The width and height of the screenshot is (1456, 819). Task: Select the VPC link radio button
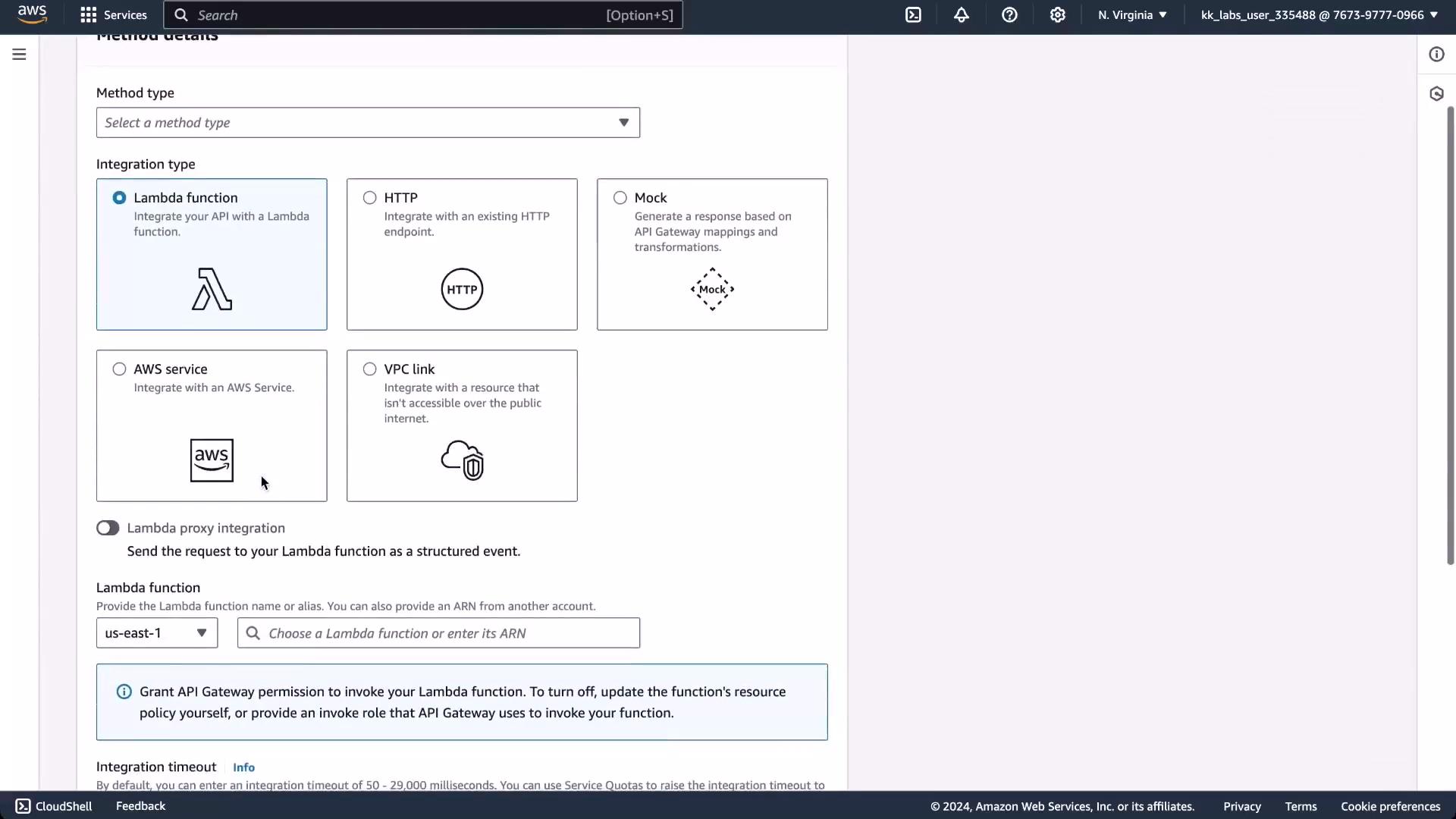point(369,369)
